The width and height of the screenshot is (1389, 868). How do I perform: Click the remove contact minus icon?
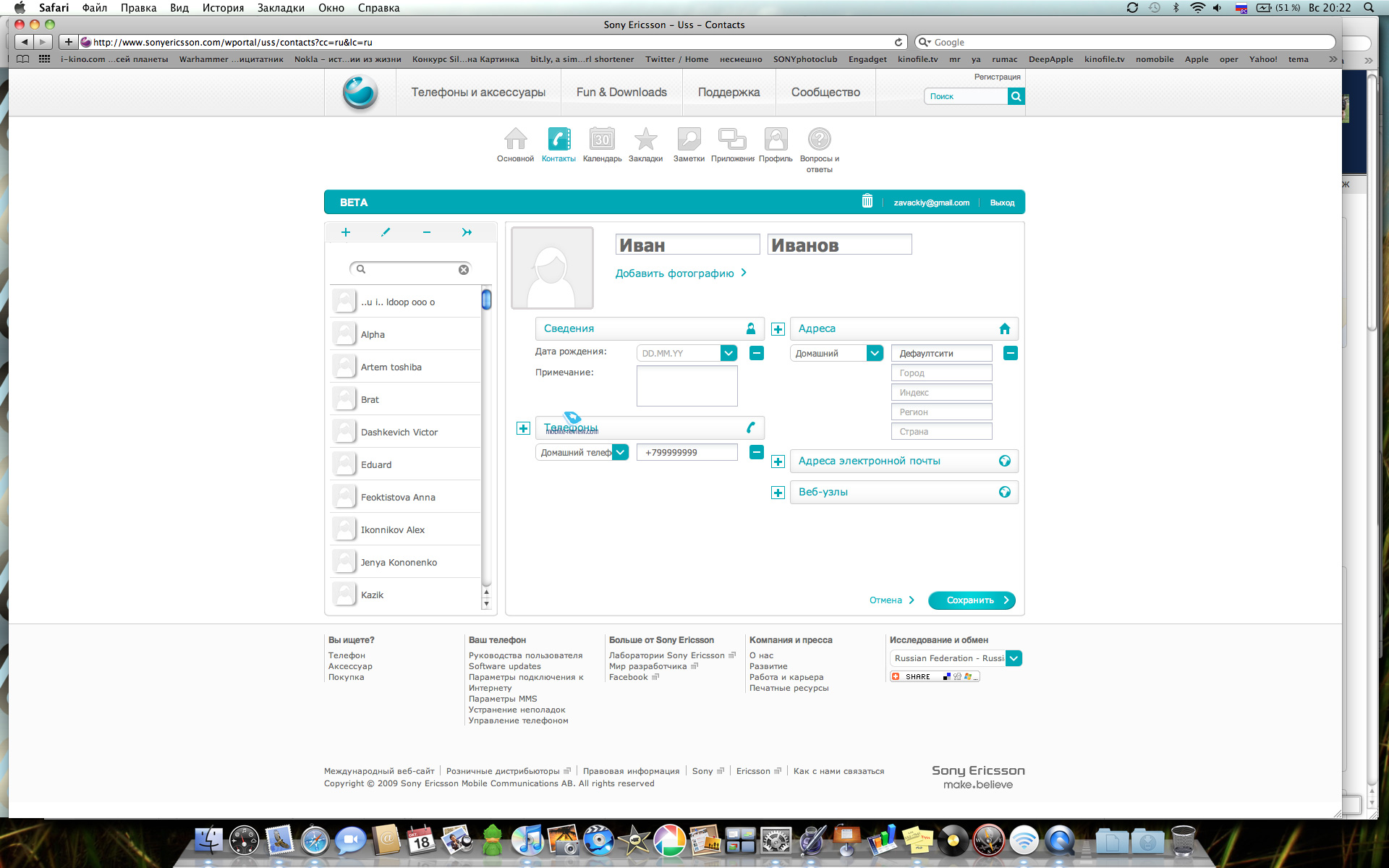(427, 232)
